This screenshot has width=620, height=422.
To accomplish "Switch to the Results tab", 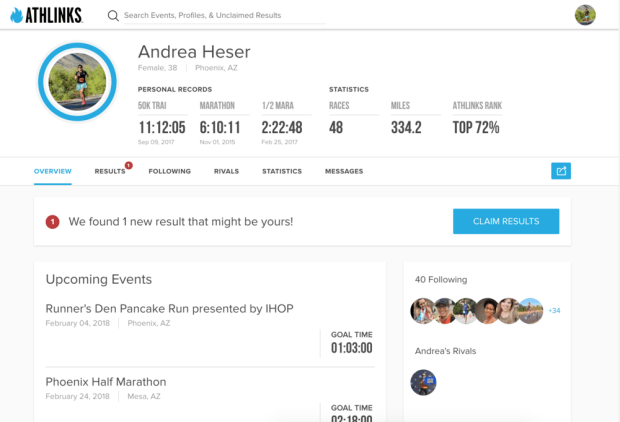I will coord(110,172).
